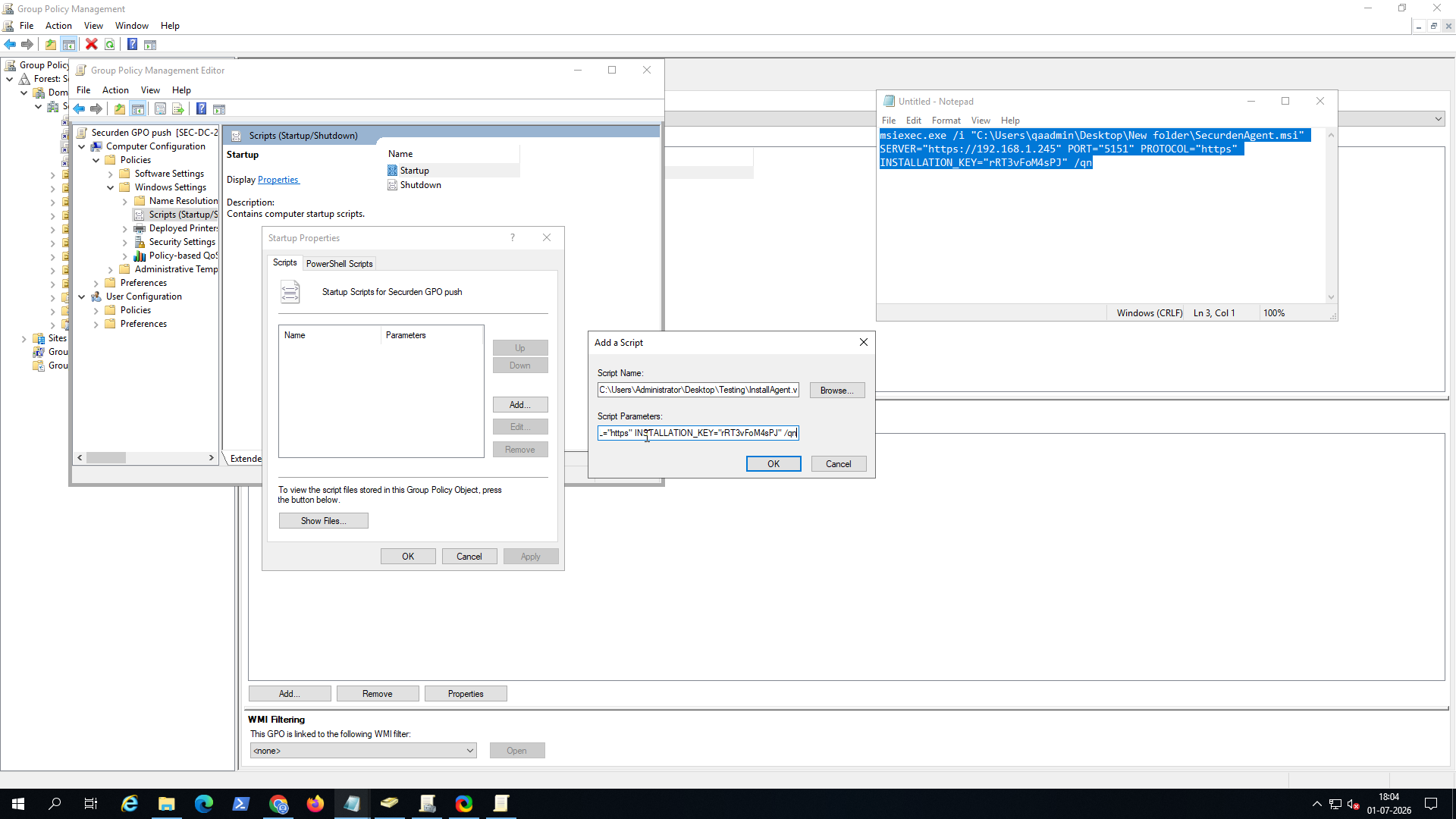1456x819 pixels.
Task: Click Up one level folder icon in main toolbar
Action: (x=51, y=45)
